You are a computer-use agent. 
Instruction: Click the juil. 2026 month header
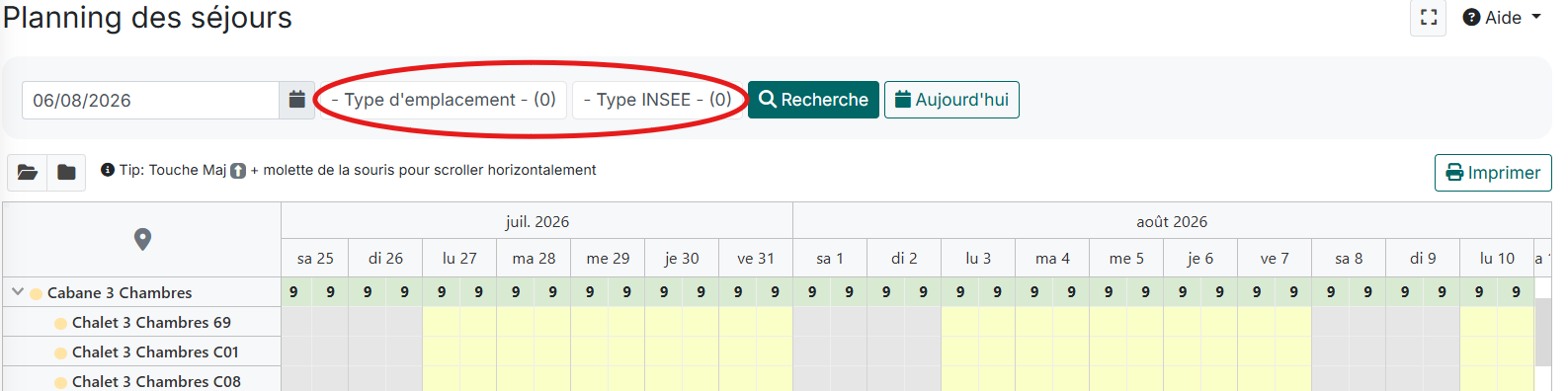(x=536, y=221)
